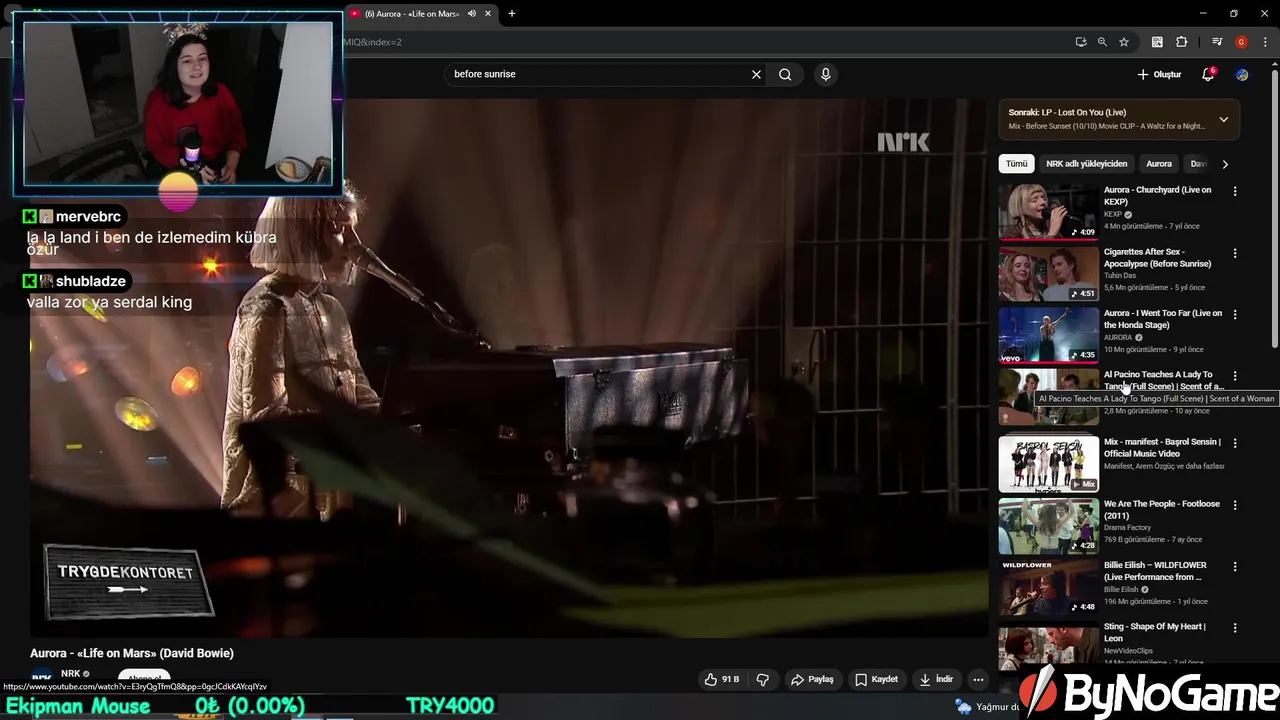Screen dimensions: 1280x720
Task: Open Aurora I Went Too Far thumbnail
Action: (1048, 334)
